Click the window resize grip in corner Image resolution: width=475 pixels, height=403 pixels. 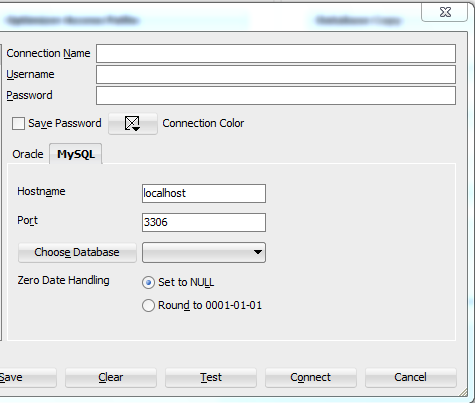click(x=463, y=392)
